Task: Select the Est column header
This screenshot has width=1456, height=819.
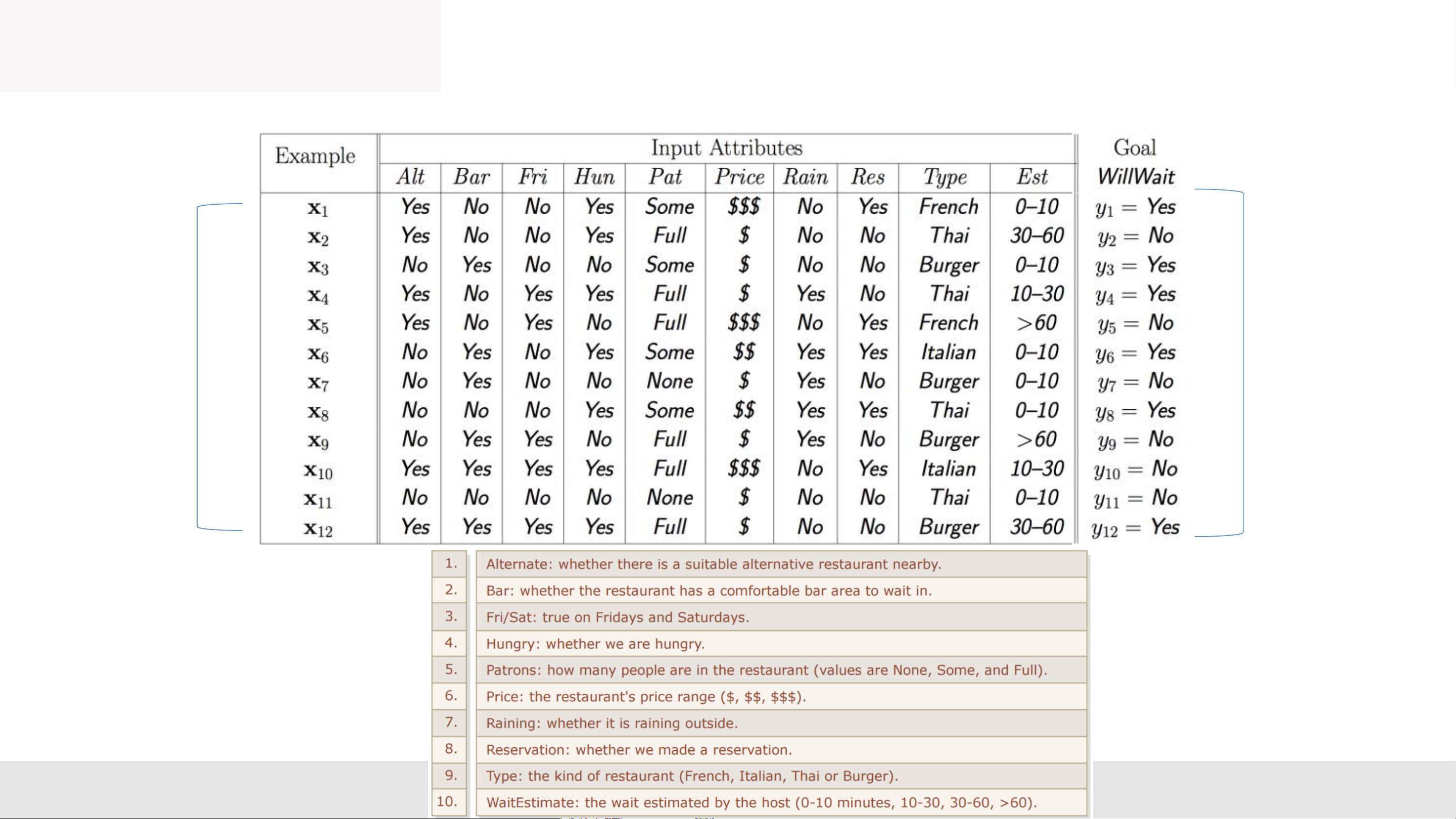Action: 1032,177
